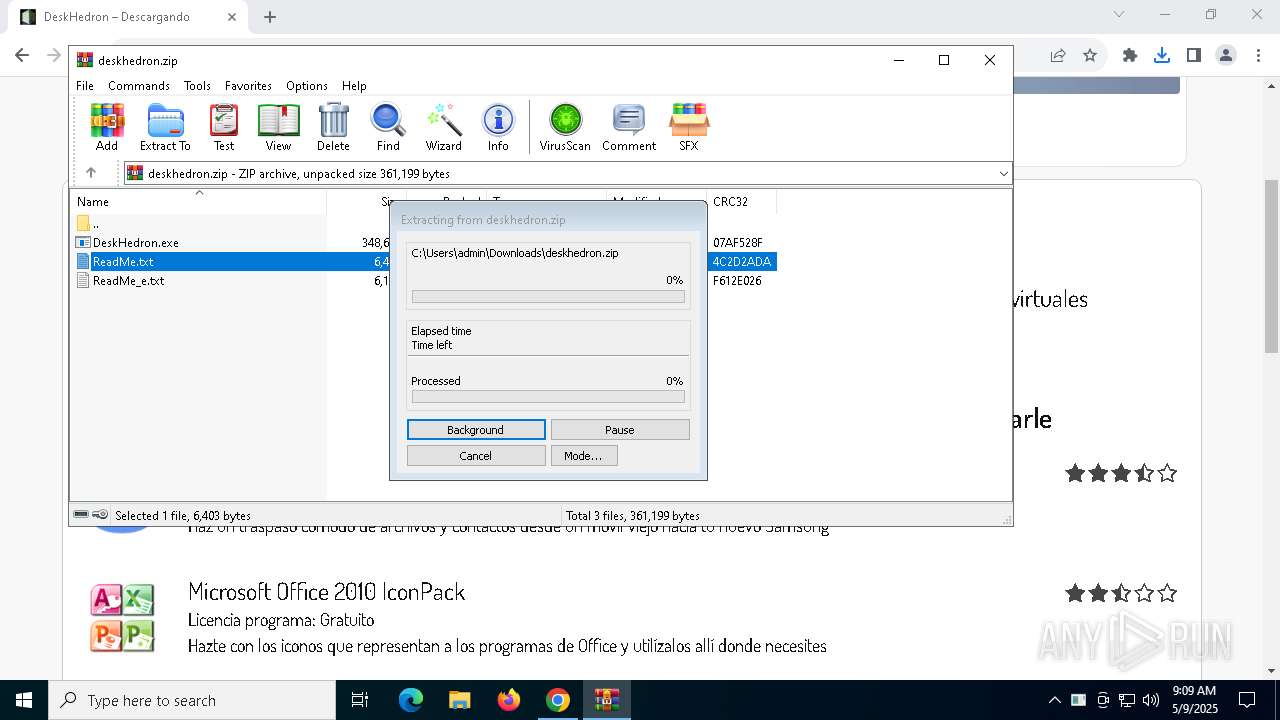Expand the archive path dropdown arrow
The image size is (1280, 720).
coord(1003,174)
